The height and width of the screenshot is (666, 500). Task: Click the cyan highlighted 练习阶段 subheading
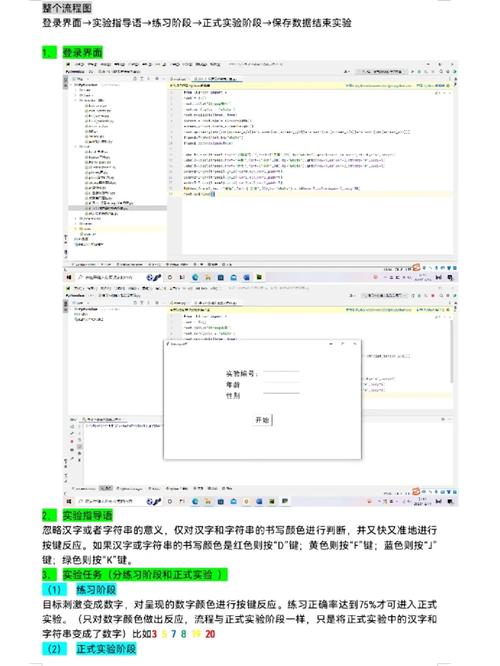96,590
